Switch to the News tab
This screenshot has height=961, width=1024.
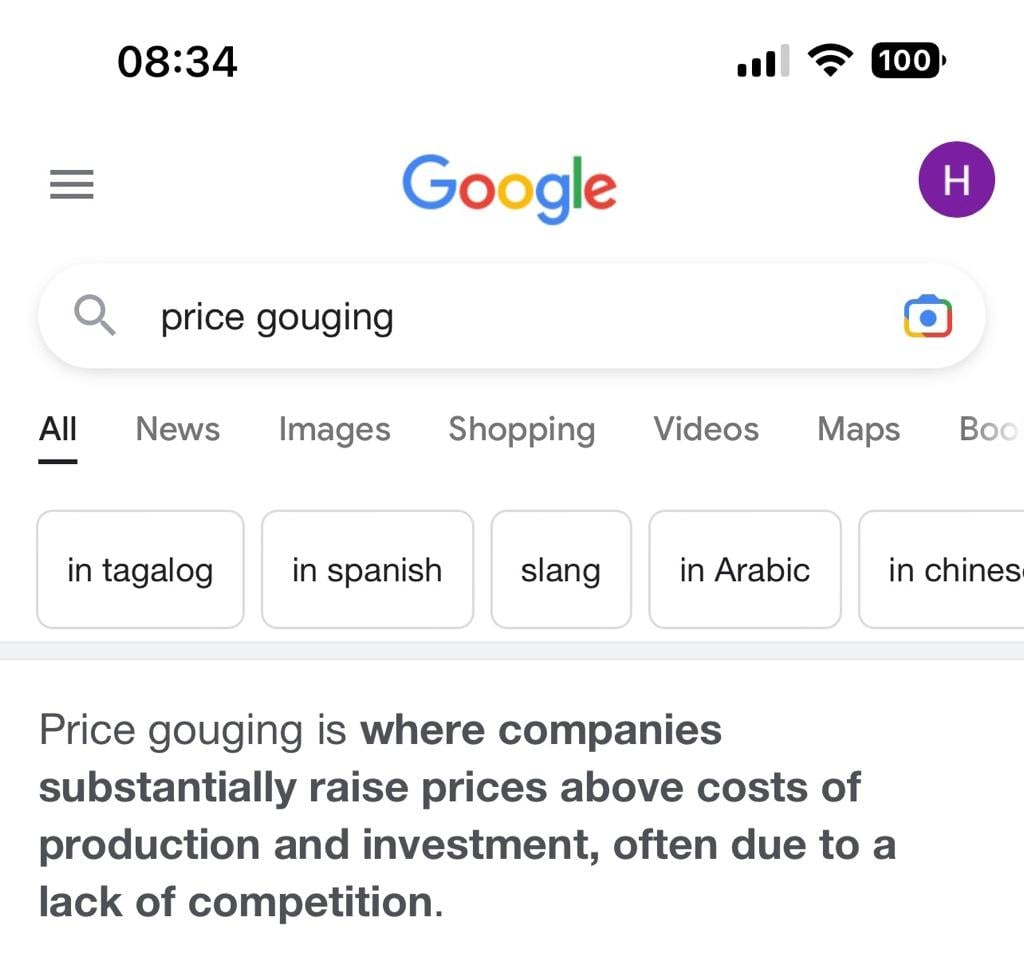pos(177,429)
